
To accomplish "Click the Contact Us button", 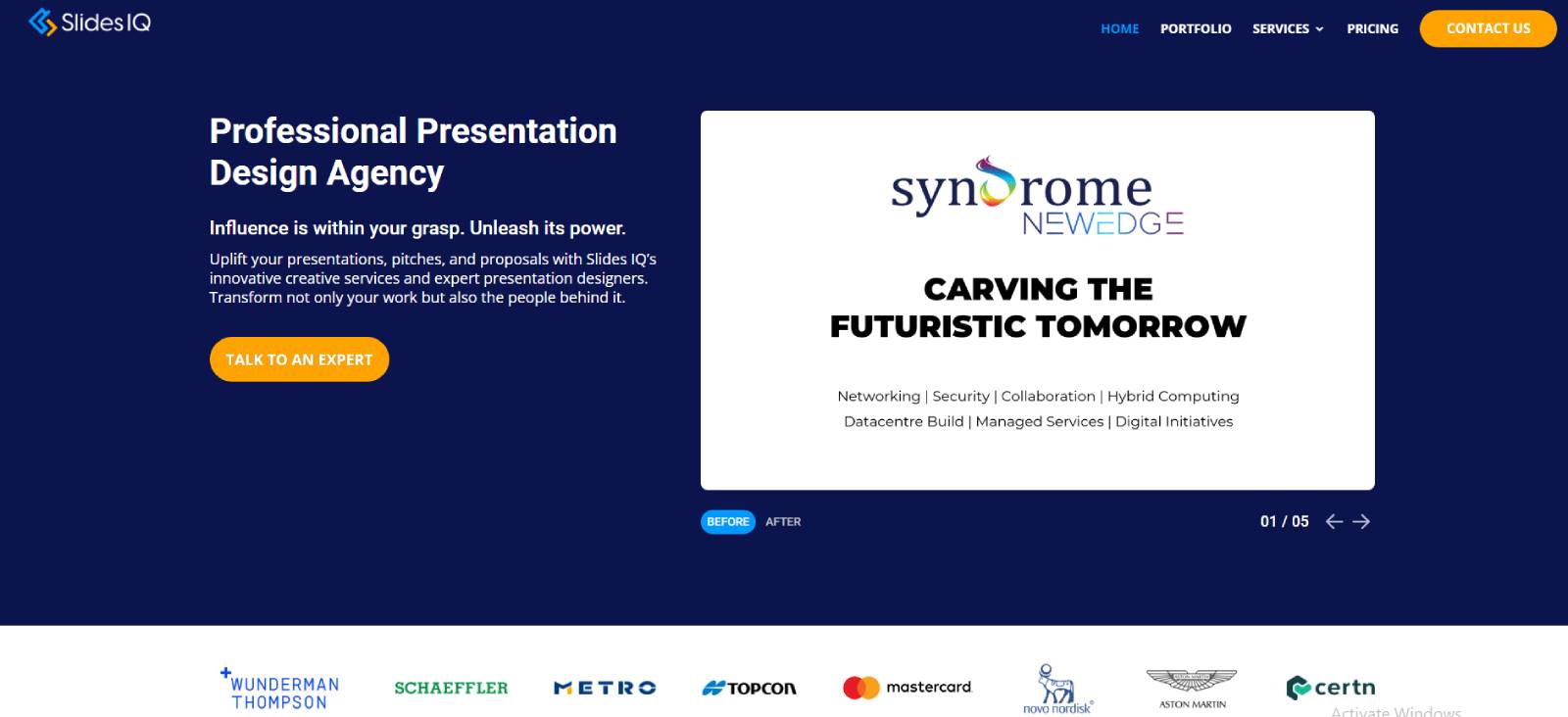I will tap(1488, 28).
